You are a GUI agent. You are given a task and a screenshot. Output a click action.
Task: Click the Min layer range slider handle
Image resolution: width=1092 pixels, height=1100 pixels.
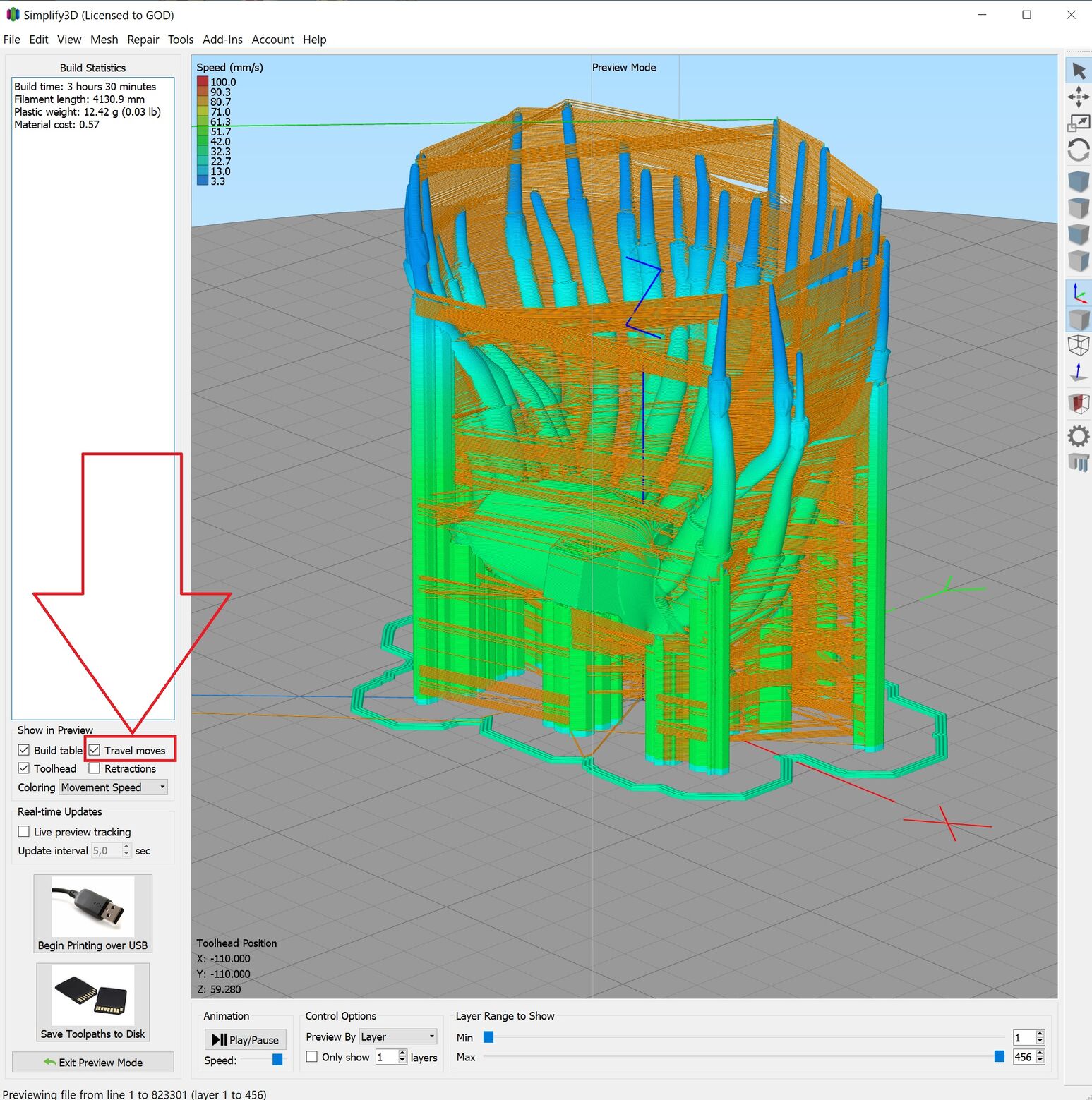pyautogui.click(x=488, y=1037)
